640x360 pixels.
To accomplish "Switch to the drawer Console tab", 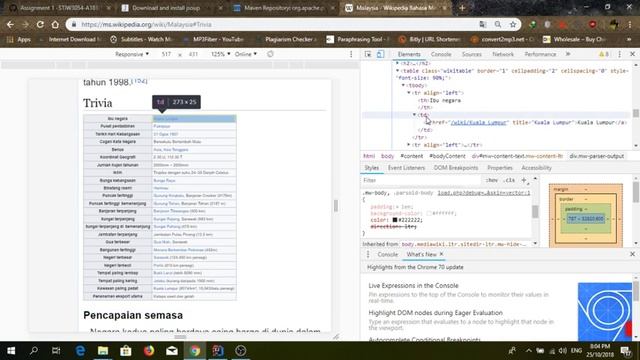I will click(x=387, y=254).
